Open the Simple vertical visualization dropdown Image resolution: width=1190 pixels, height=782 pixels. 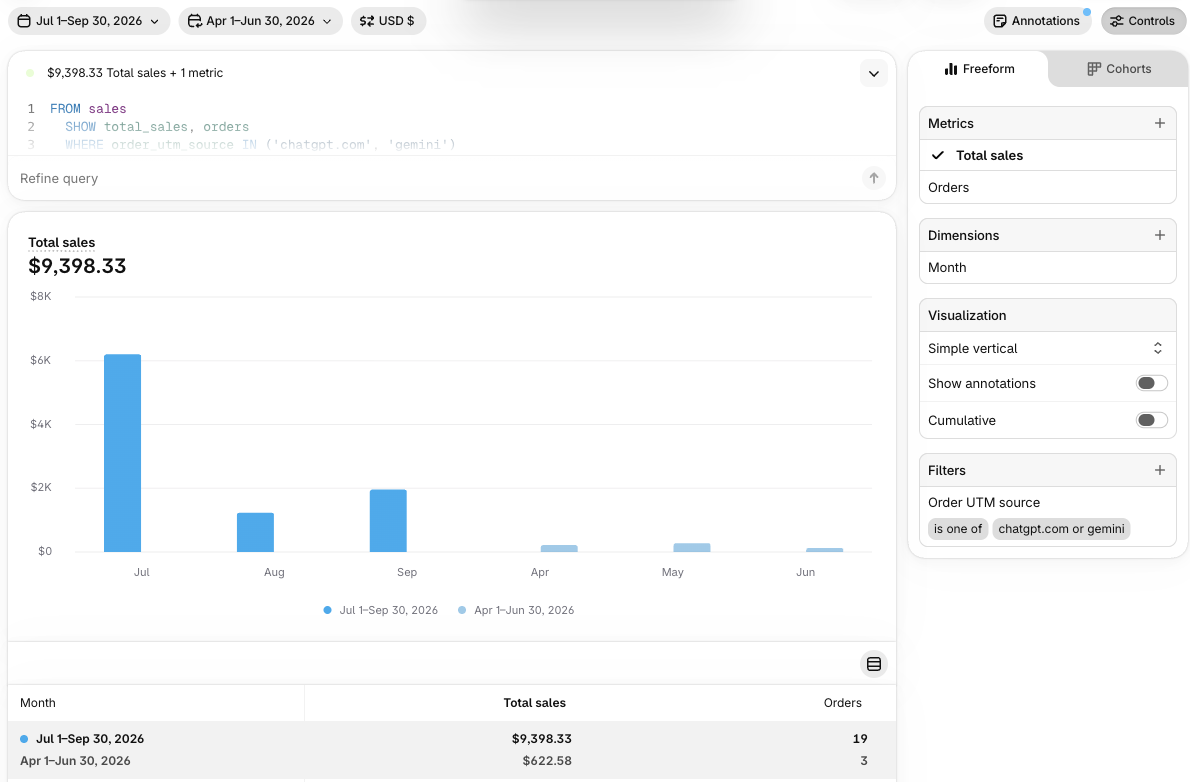[x=1047, y=348]
